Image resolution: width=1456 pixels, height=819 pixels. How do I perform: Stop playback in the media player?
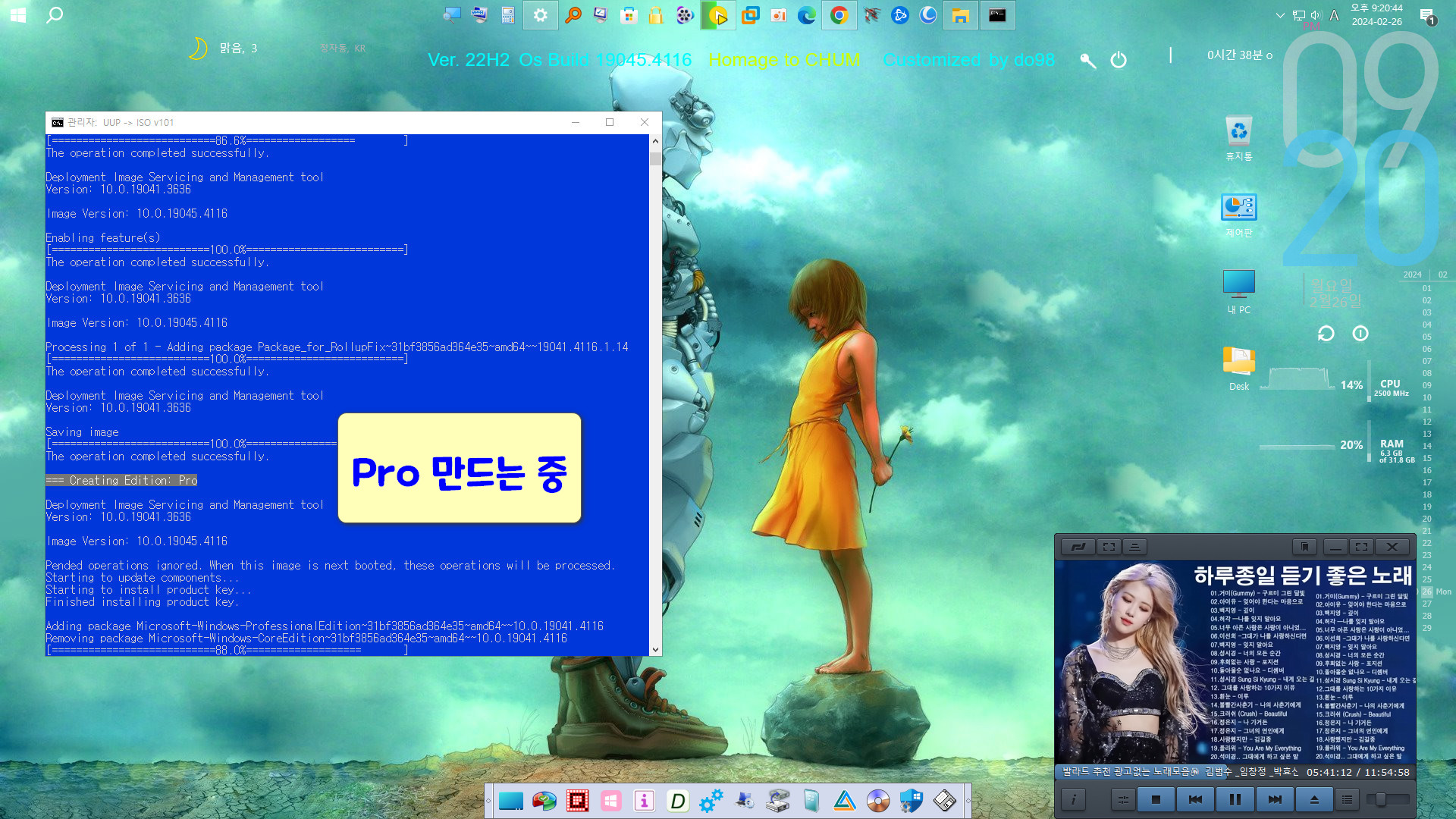1156,799
